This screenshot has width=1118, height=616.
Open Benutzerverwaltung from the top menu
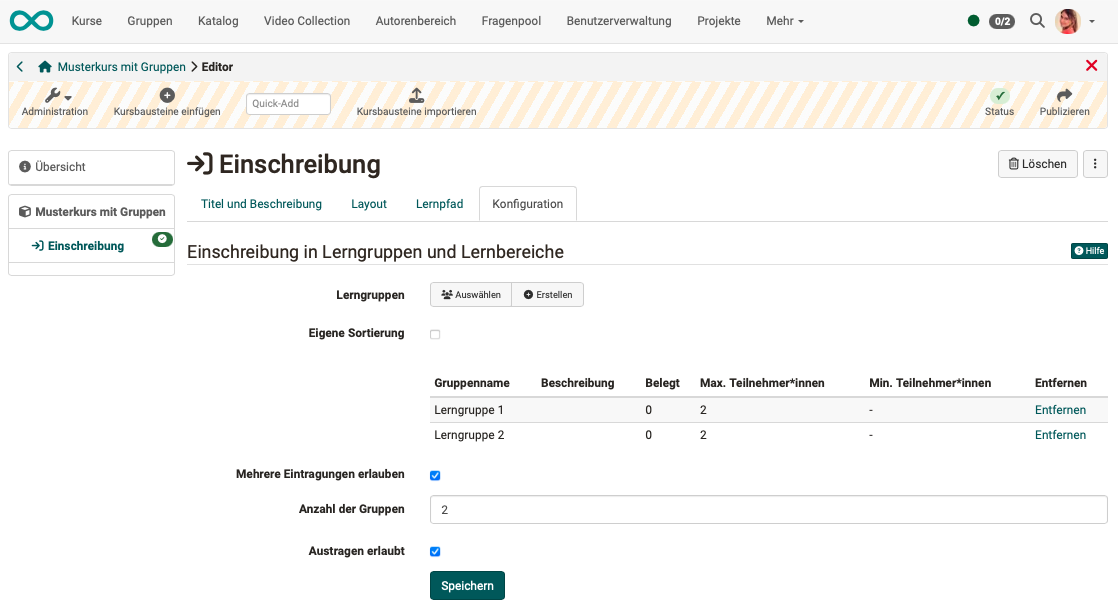[x=618, y=20]
